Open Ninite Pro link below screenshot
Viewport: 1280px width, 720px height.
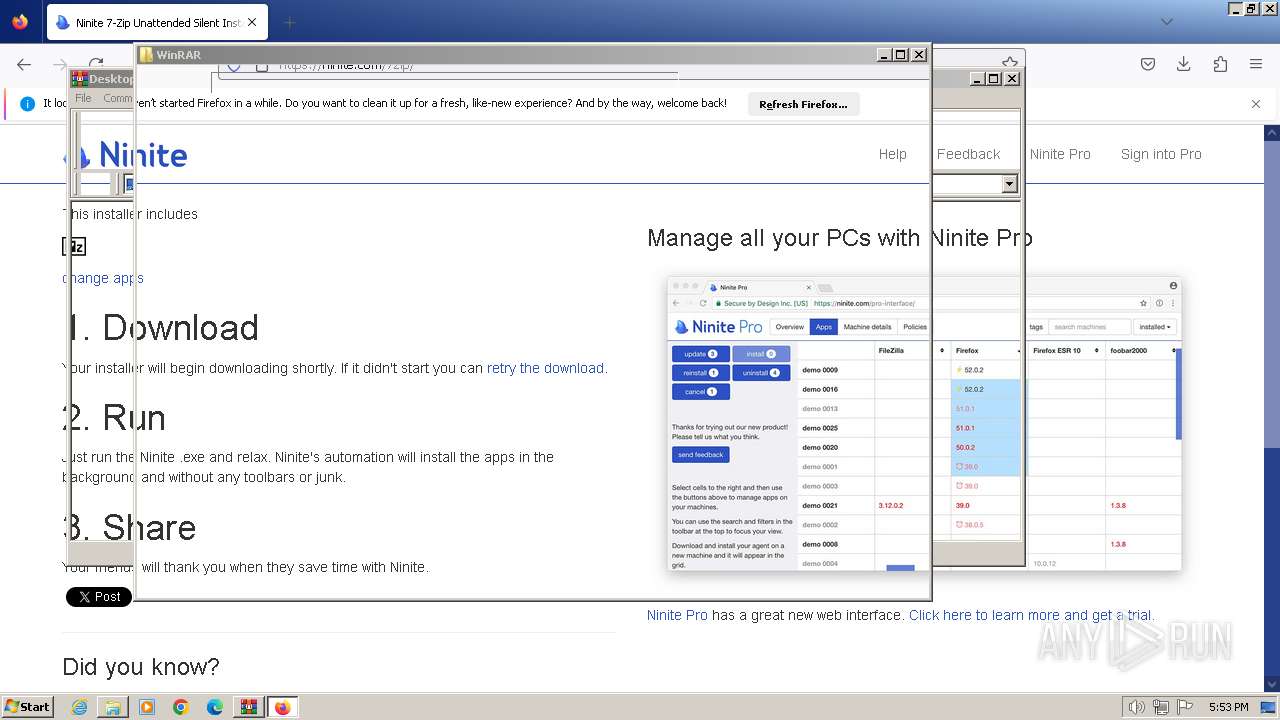pos(677,615)
